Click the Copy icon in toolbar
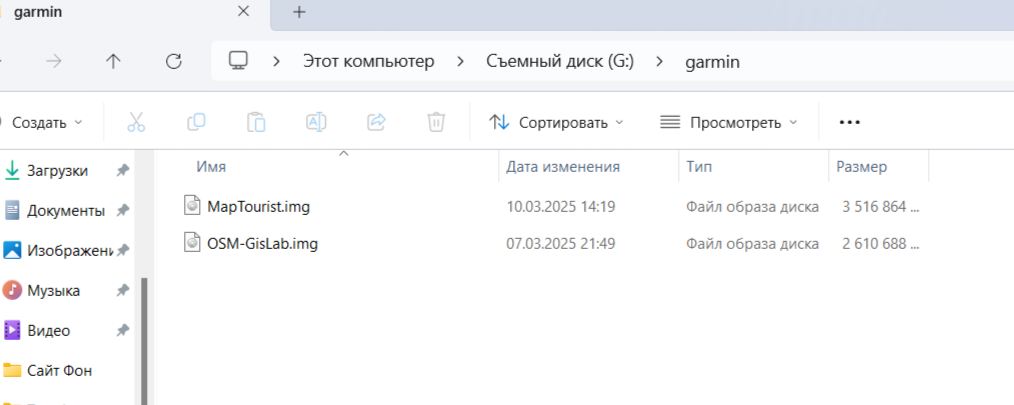Viewport: 1014px width, 405px height. [x=196, y=122]
